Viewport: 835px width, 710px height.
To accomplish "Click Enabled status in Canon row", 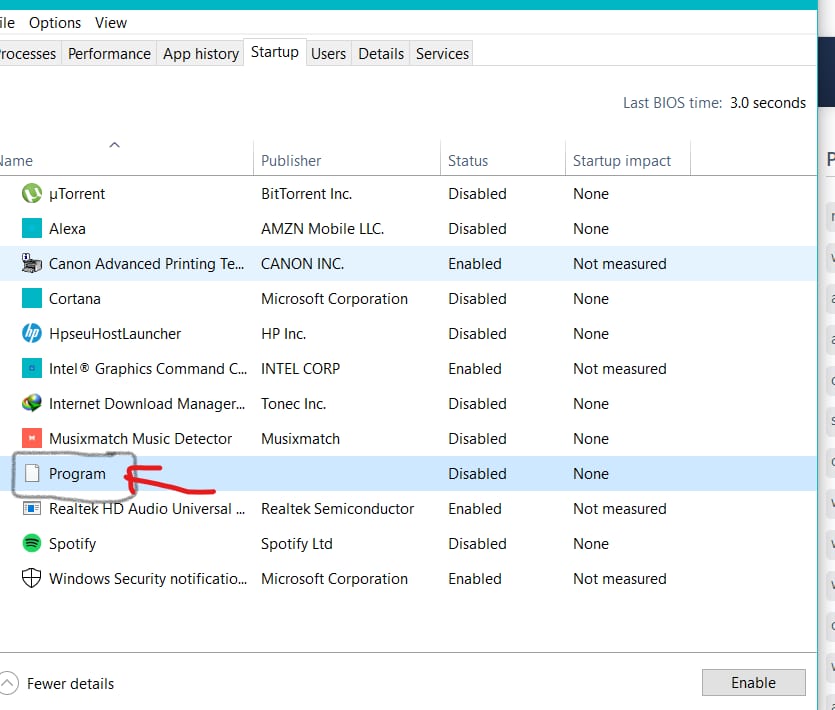I will 474,264.
